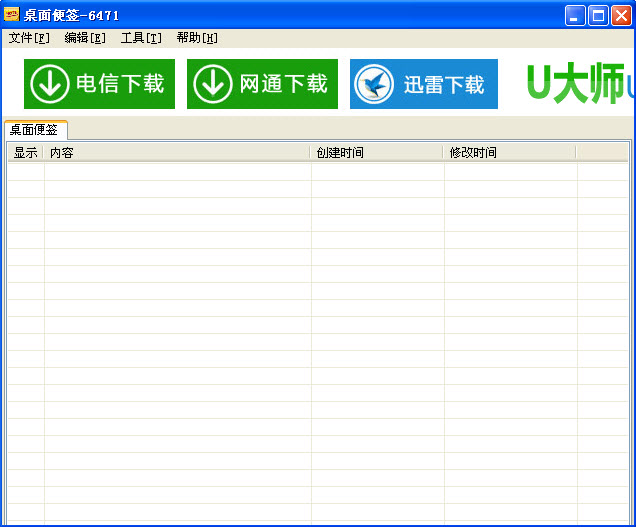Click the U大师 logo banner
This screenshot has height=527, width=636.
point(581,83)
